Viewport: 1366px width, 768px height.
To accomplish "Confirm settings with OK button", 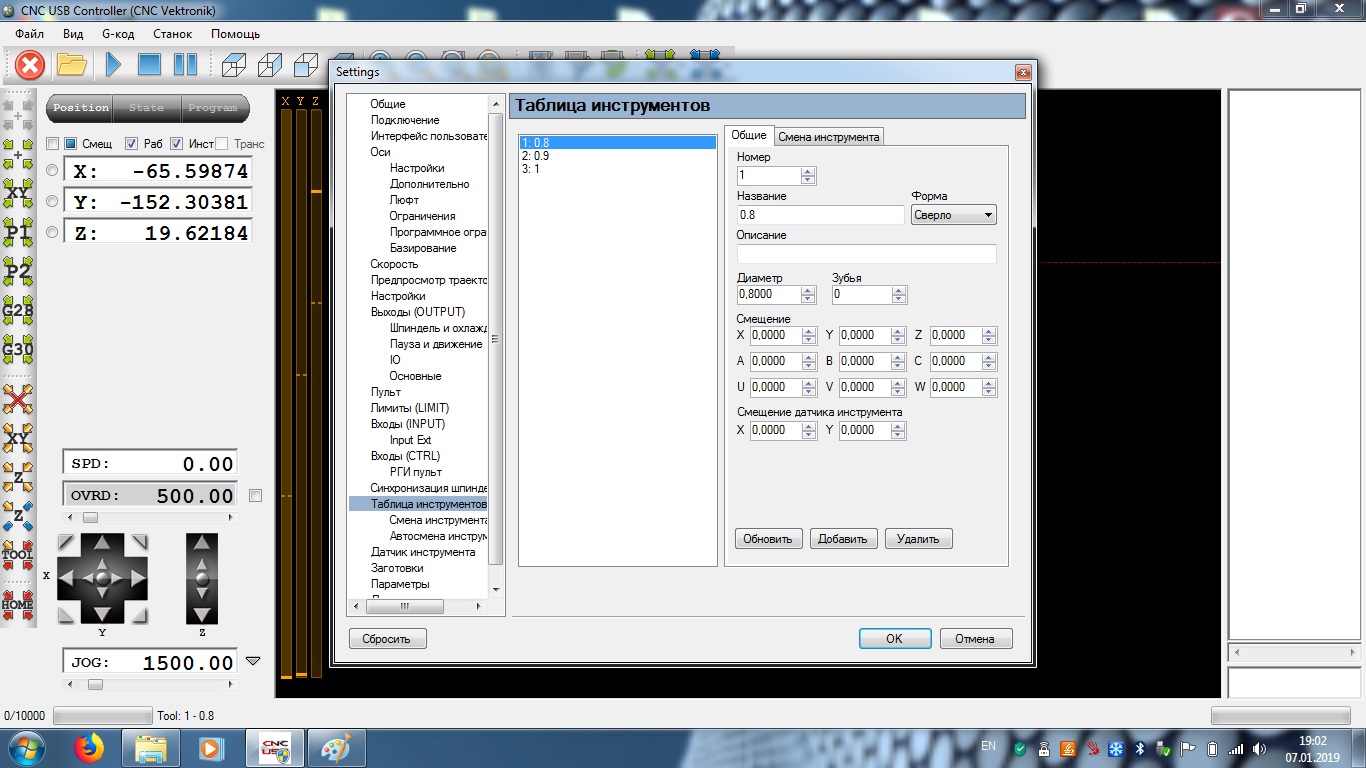I will pyautogui.click(x=895, y=639).
